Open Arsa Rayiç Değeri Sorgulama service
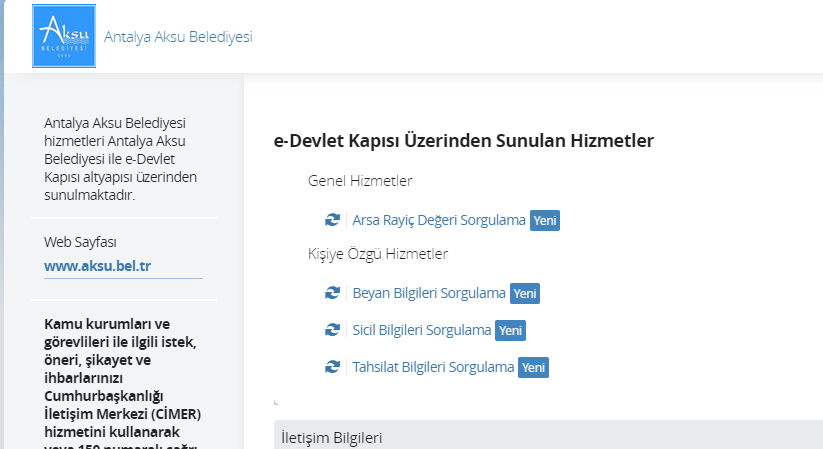Screen dimensions: 823x449 point(439,220)
